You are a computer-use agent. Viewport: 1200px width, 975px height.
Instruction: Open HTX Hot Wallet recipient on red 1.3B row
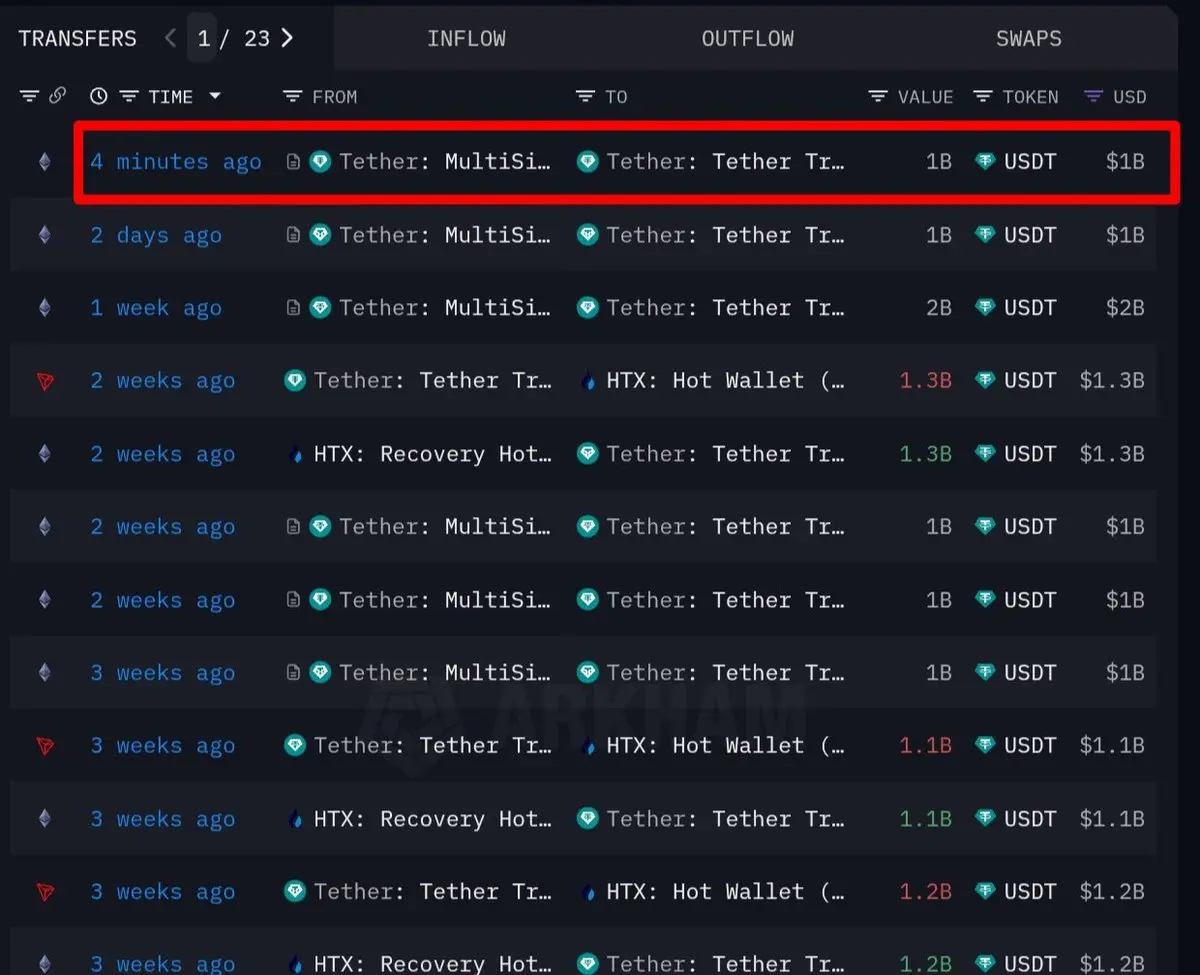[x=725, y=381]
